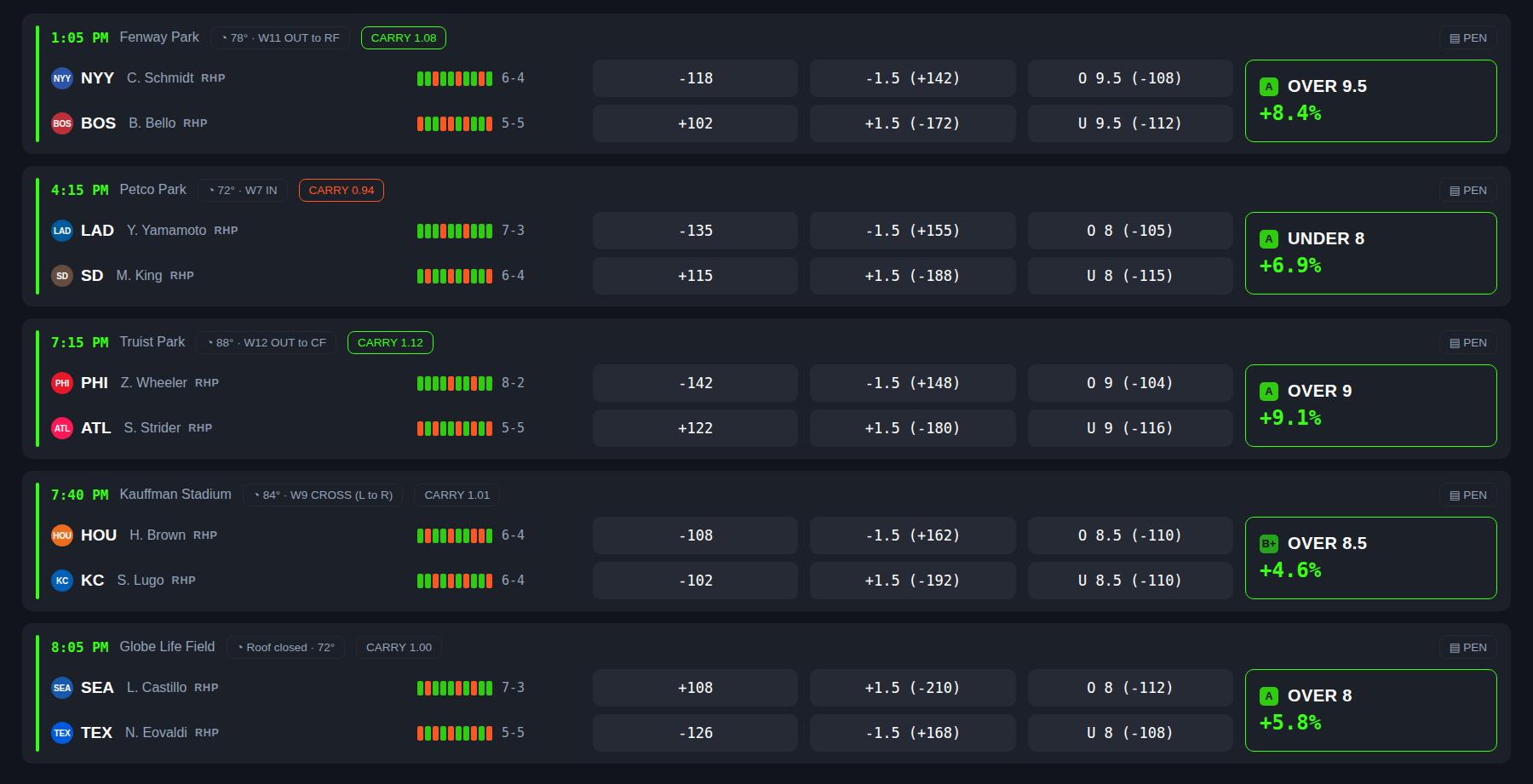Click the A grade badge on OVER 9
The width and height of the screenshot is (1533, 784).
click(1269, 392)
